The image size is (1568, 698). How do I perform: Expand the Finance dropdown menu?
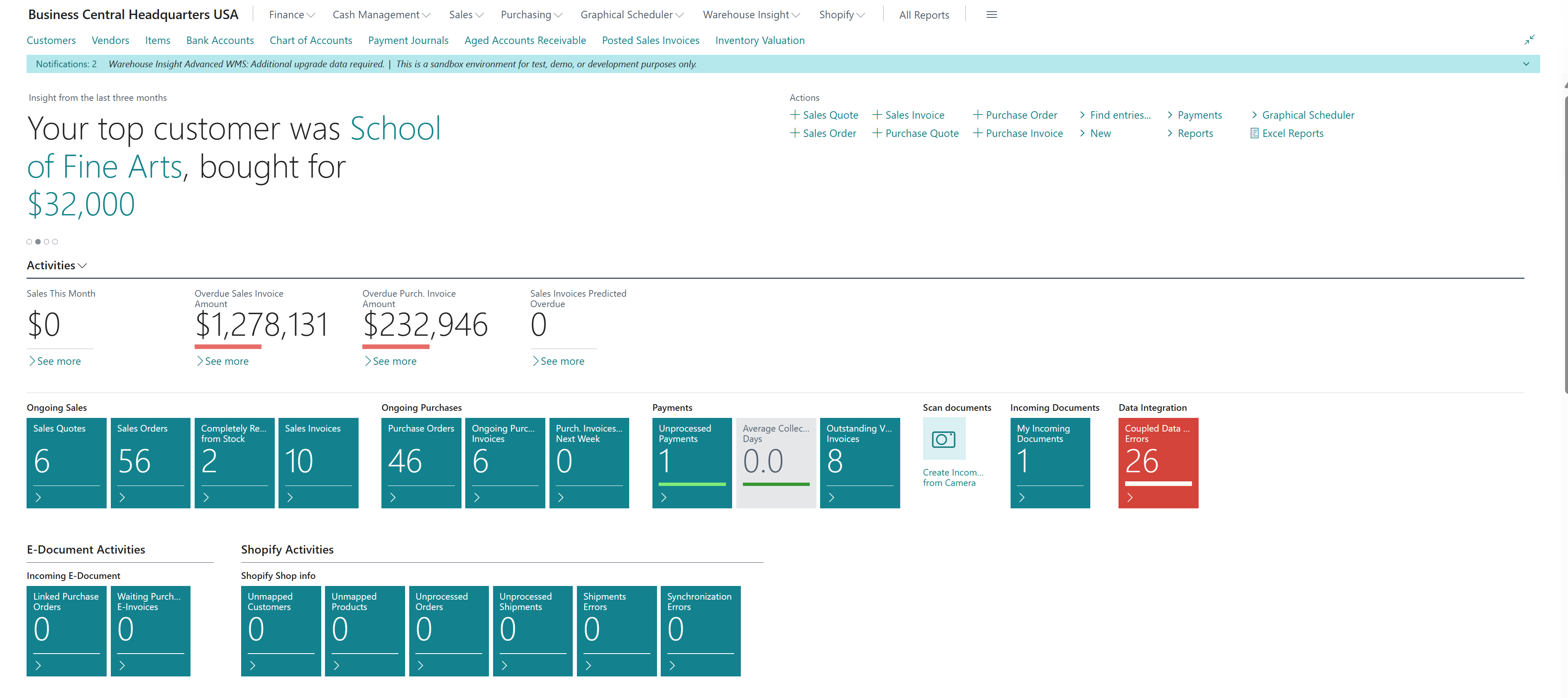click(x=292, y=15)
